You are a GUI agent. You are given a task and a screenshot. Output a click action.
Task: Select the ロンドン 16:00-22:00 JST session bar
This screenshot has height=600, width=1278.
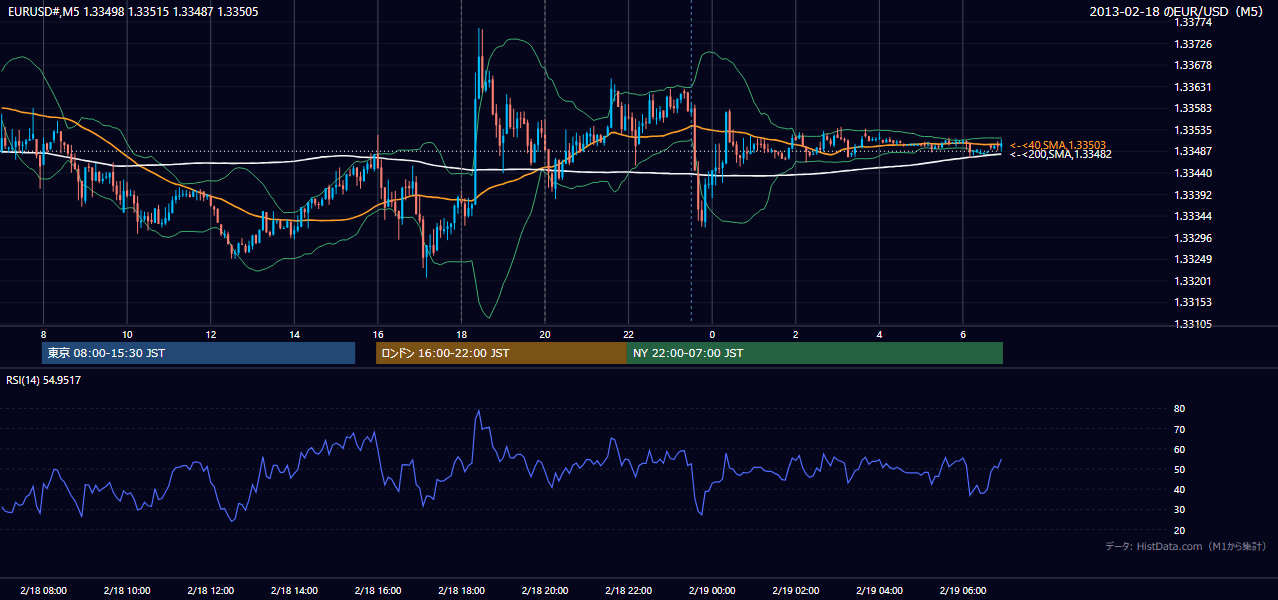point(501,353)
